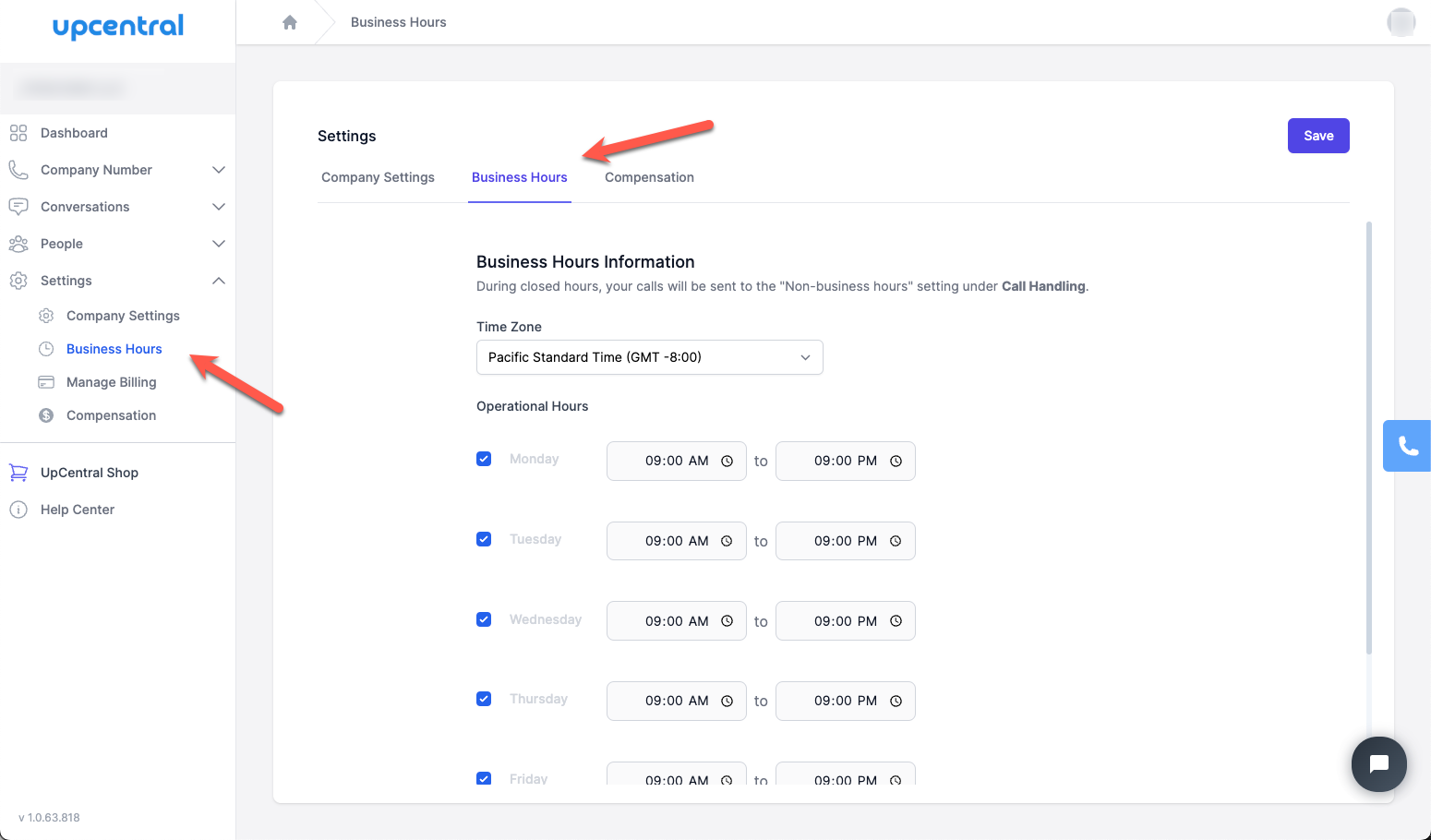Collapse the Settings sidebar section
This screenshot has width=1431, height=840.
click(x=218, y=281)
